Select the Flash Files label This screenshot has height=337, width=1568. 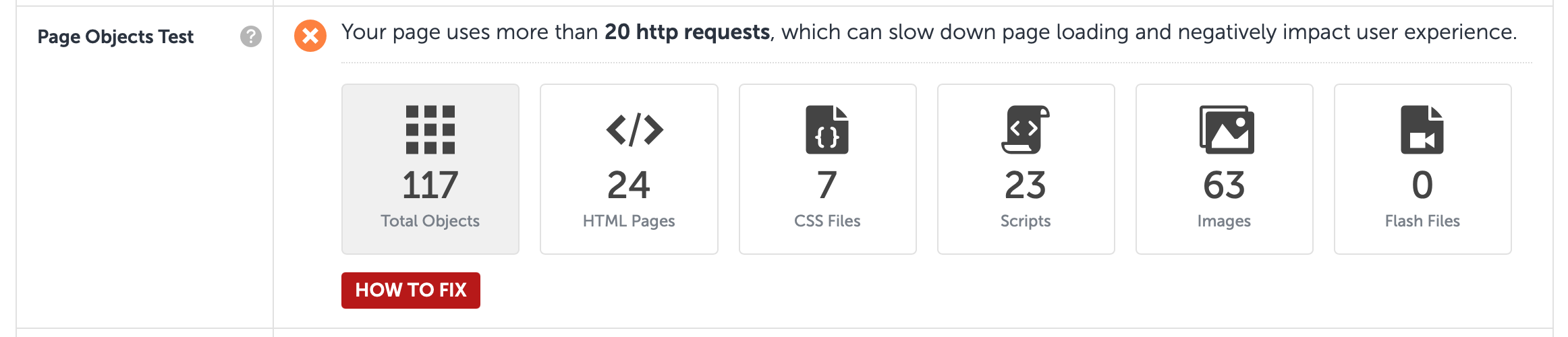coord(1422,221)
